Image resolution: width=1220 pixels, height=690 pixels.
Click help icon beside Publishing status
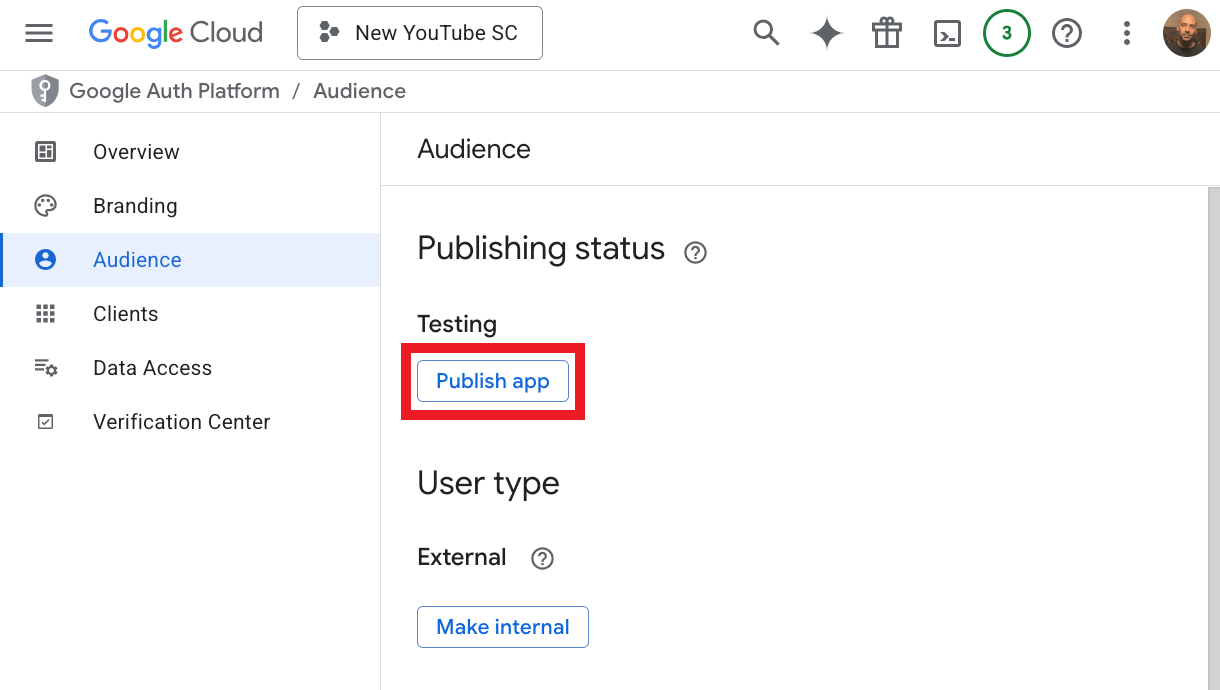coord(695,253)
